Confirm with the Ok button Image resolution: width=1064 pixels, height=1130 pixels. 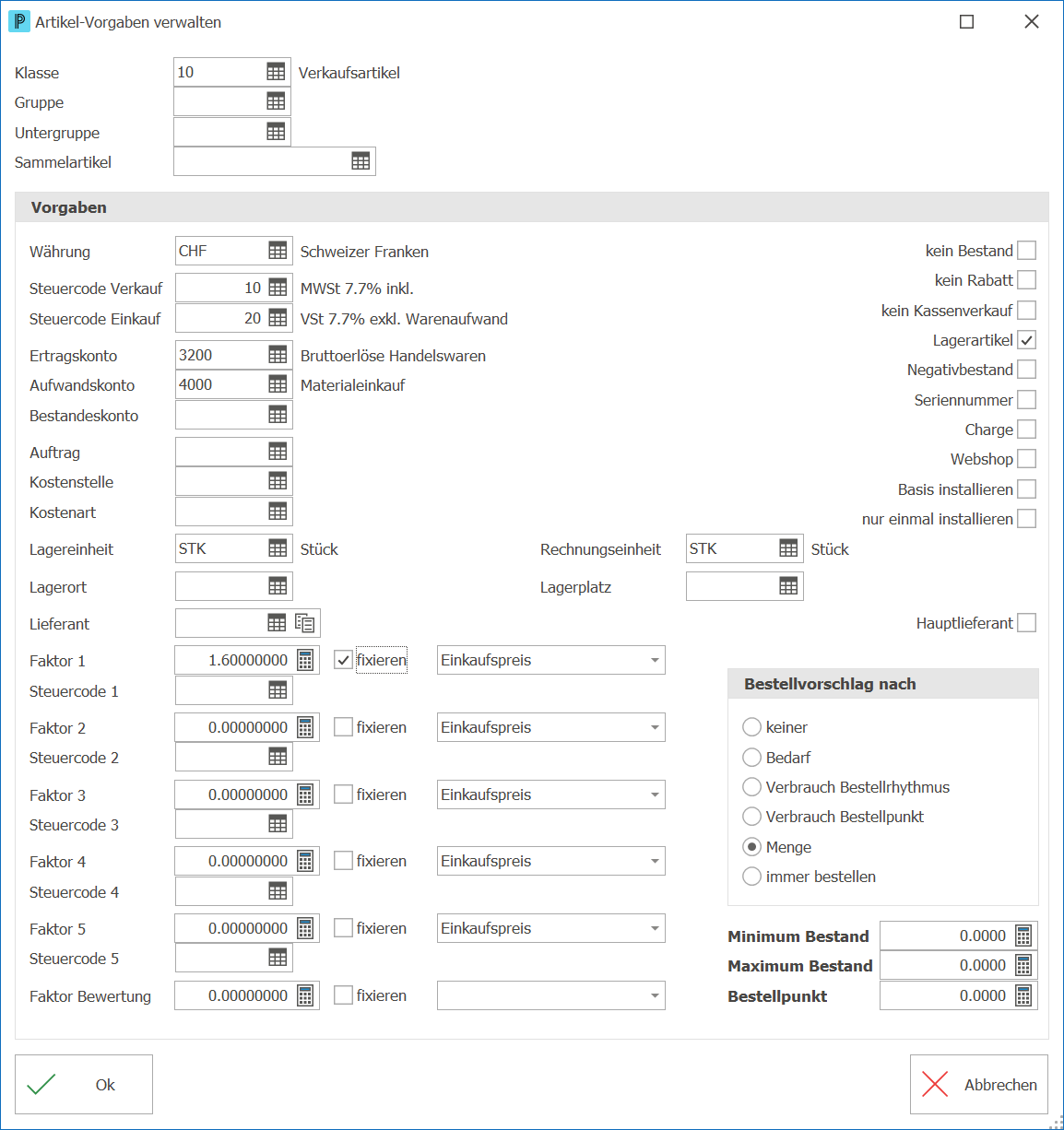tap(84, 1085)
